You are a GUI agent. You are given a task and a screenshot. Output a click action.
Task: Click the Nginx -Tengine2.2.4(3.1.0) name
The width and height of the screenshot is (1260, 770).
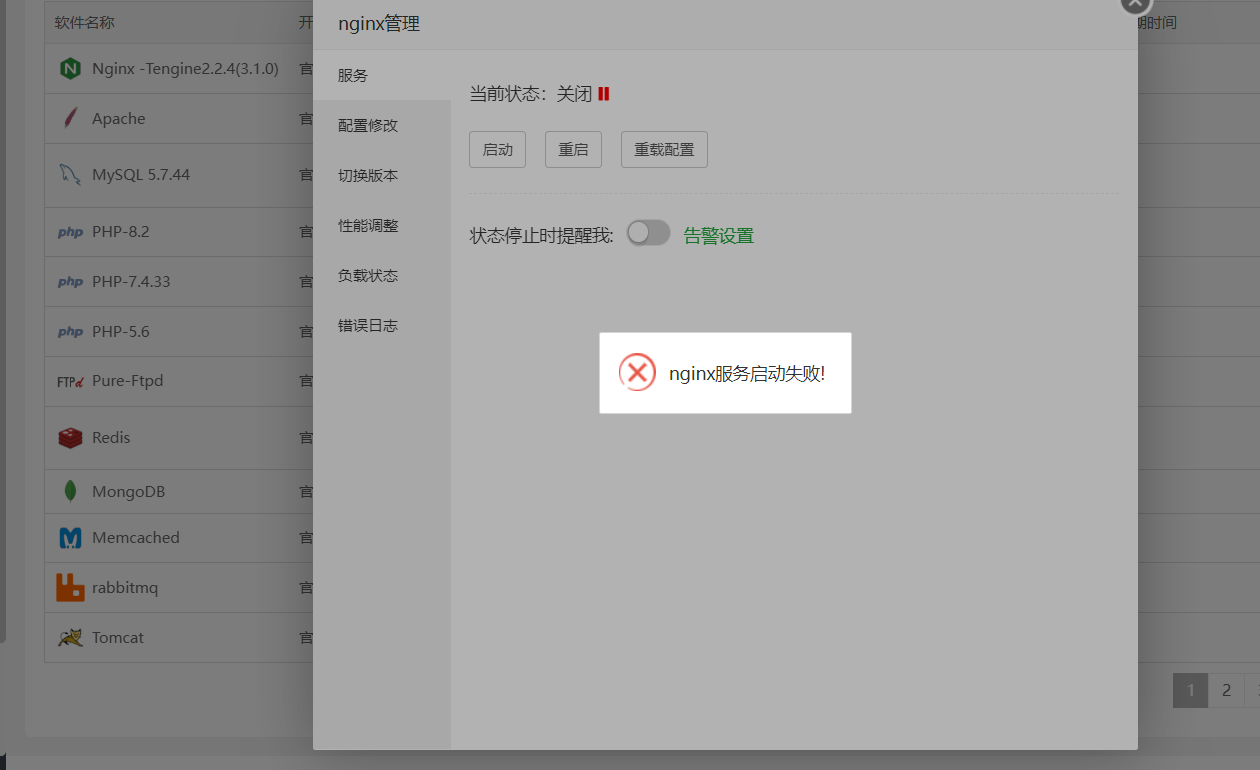pos(185,69)
